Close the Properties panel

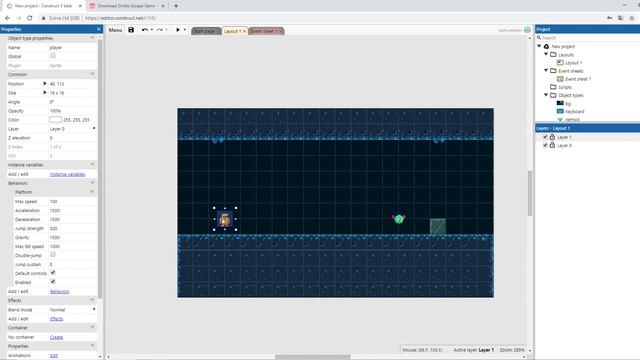pyautogui.click(x=99, y=29)
